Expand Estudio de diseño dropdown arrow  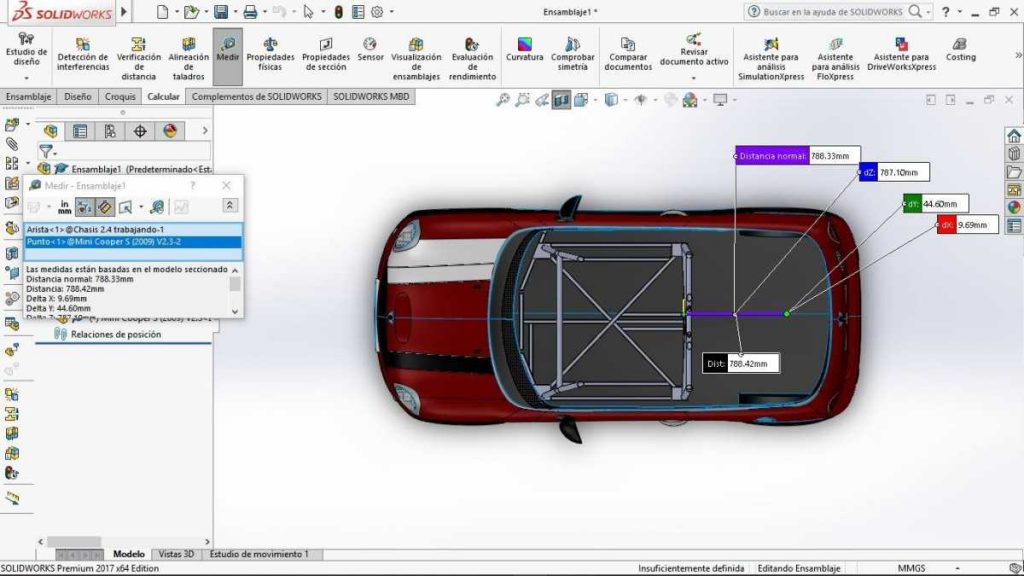(x=26, y=78)
